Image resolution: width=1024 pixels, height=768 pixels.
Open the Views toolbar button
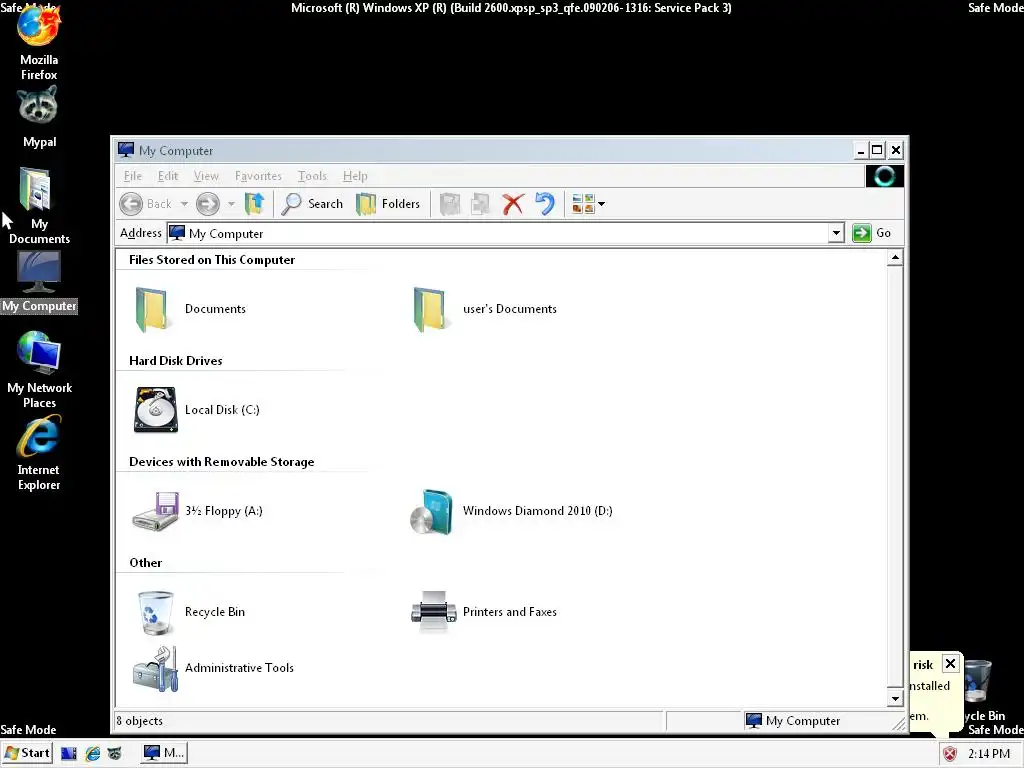(x=588, y=204)
